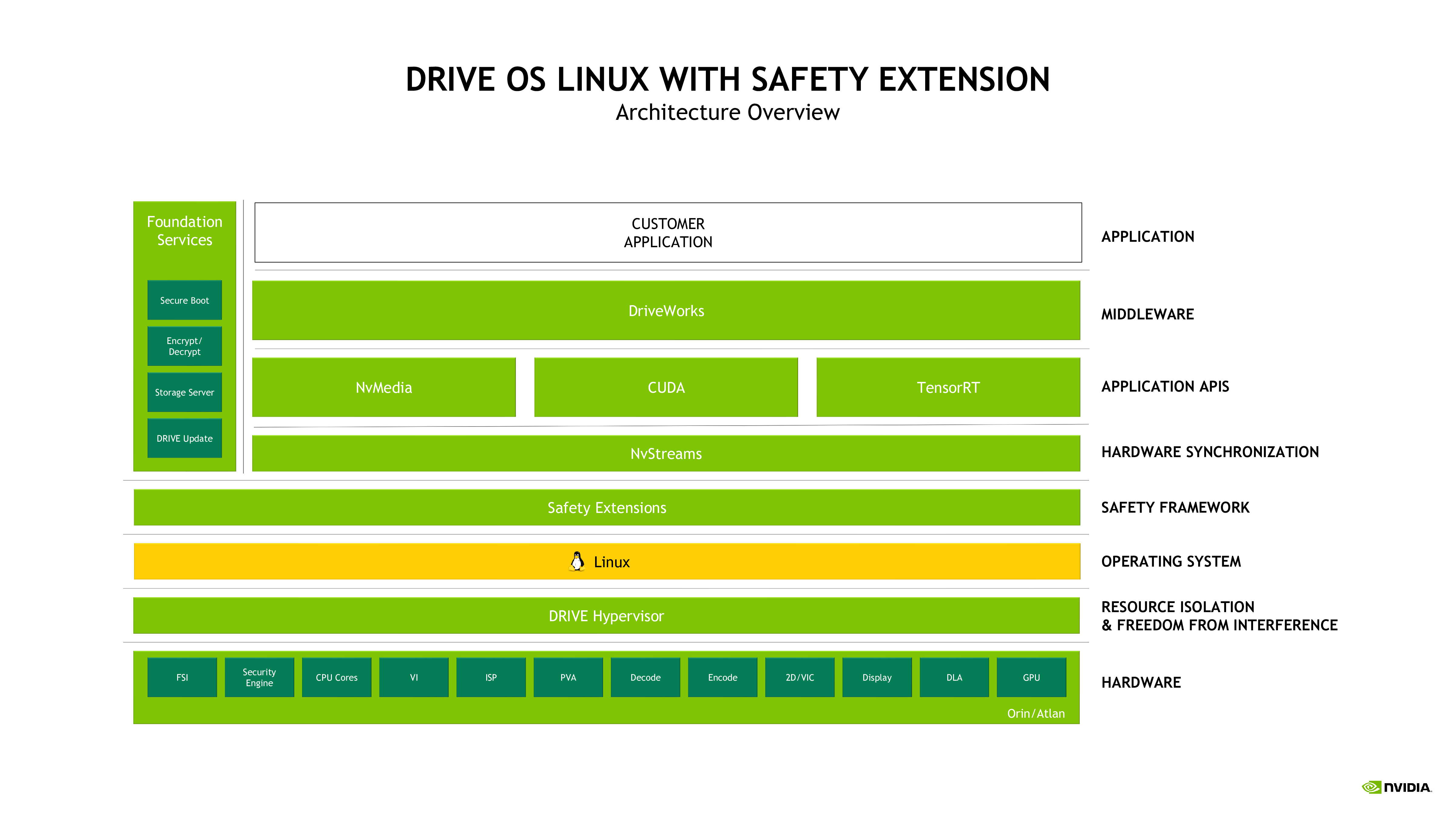The width and height of the screenshot is (1456, 819).
Task: Select the FSI hardware block
Action: (x=182, y=677)
